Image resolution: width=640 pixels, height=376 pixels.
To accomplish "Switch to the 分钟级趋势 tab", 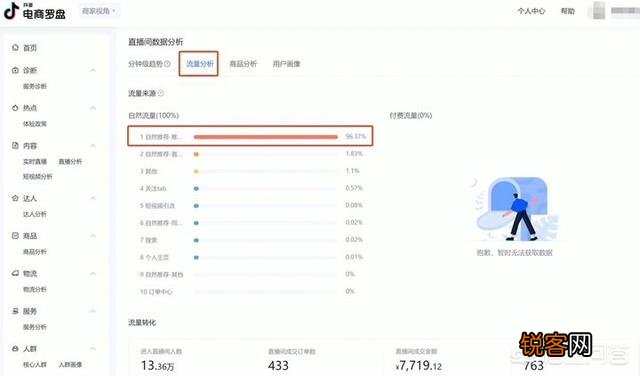I will [x=145, y=64].
